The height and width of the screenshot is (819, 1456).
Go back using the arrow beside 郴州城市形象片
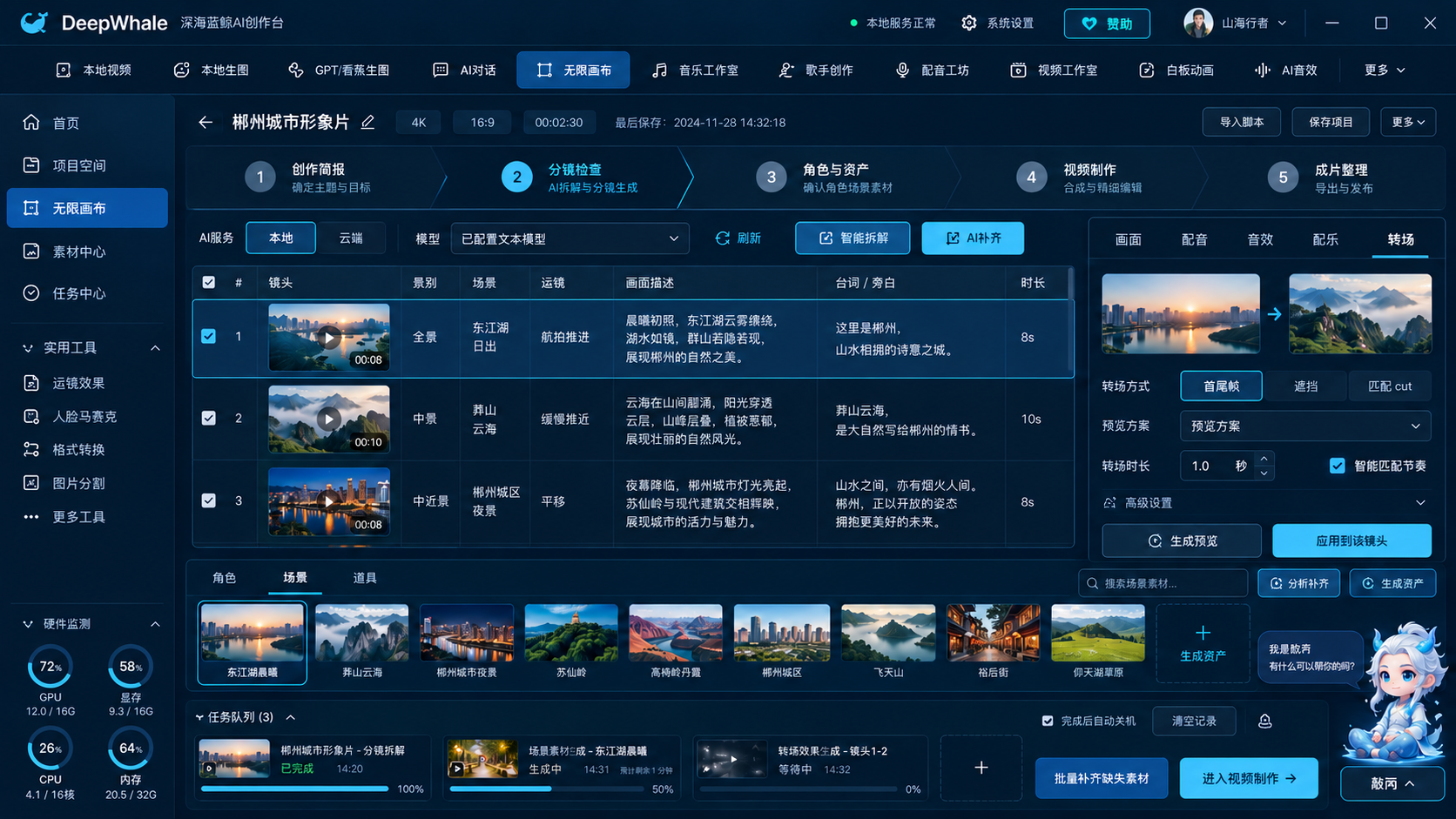tap(206, 123)
